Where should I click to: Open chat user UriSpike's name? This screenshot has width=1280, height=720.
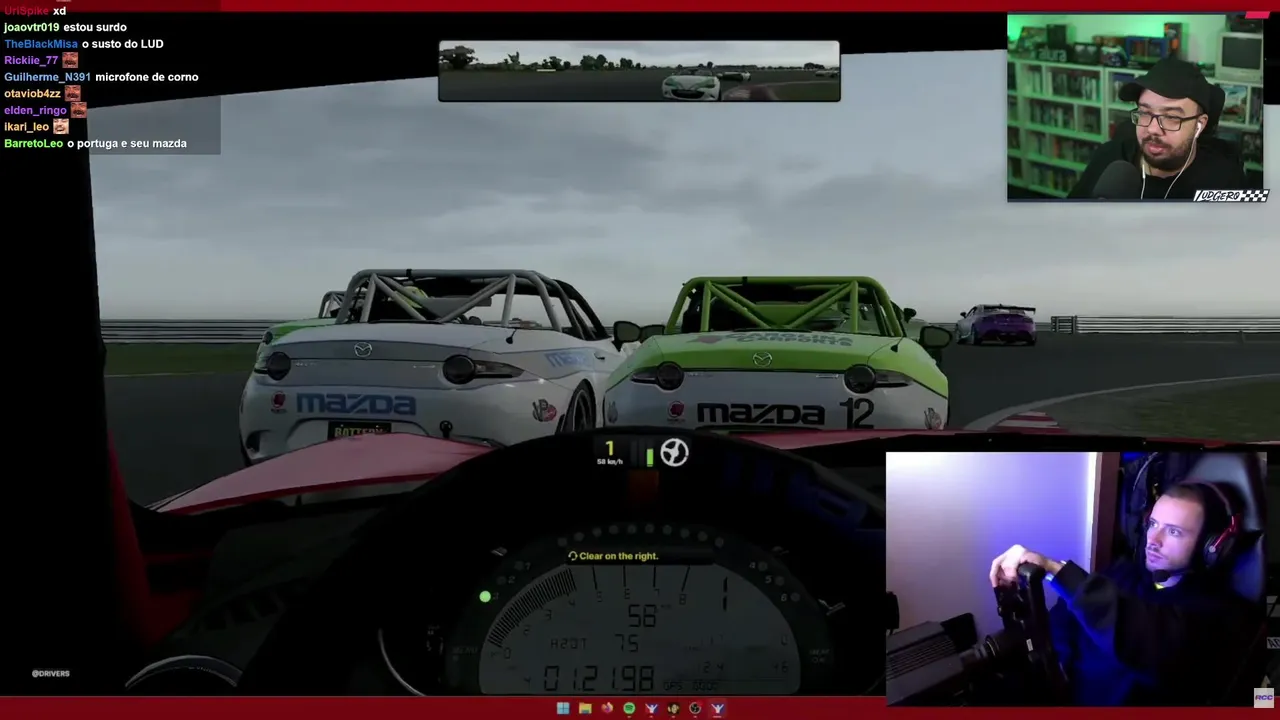pos(26,11)
